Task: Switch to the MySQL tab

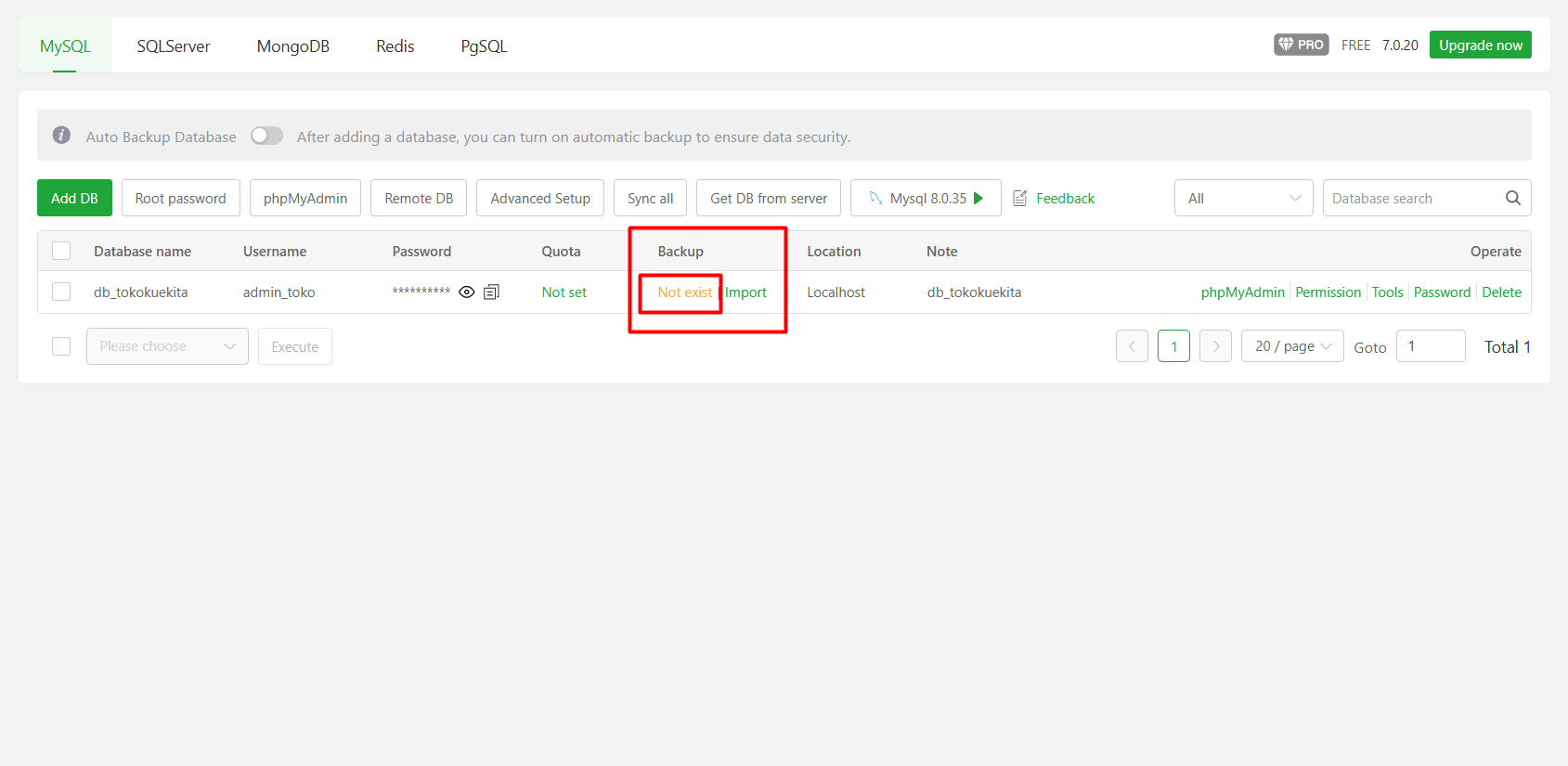Action: click(x=65, y=45)
